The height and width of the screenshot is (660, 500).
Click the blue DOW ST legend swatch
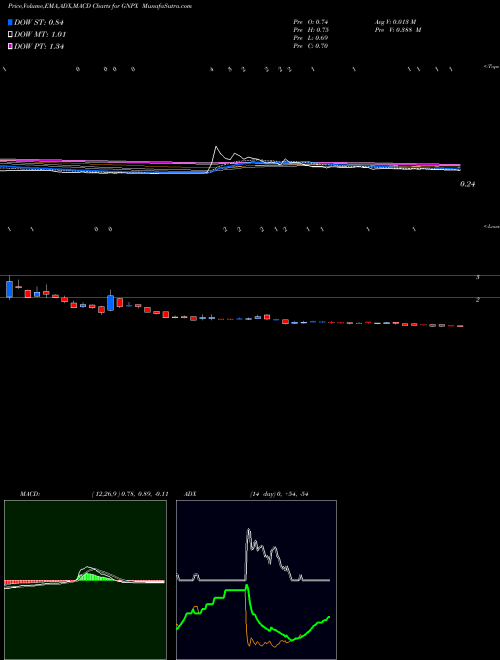coord(10,22)
